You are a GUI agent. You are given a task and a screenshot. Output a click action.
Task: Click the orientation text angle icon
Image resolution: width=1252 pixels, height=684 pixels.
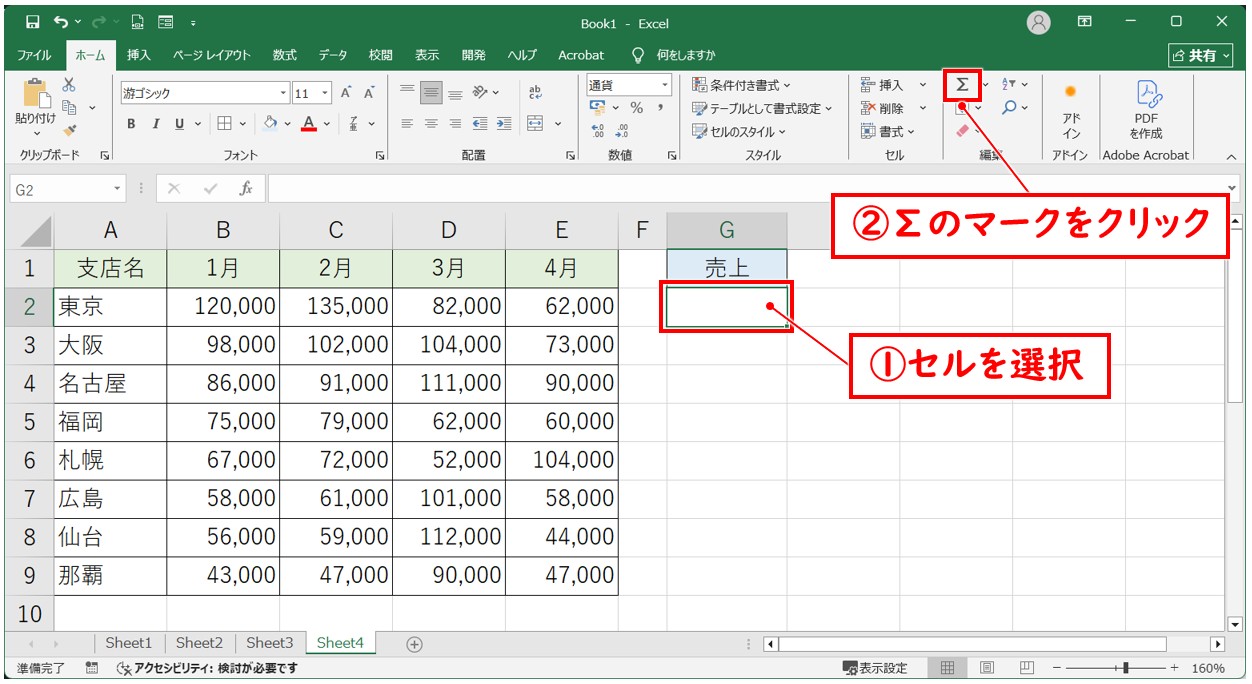coord(480,93)
